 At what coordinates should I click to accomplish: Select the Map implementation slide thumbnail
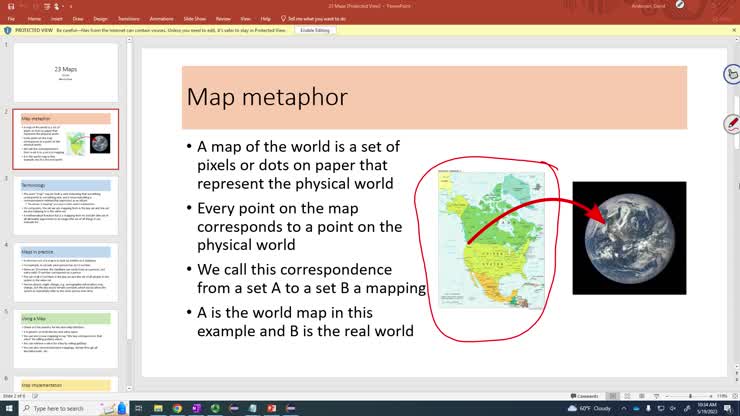point(66,384)
